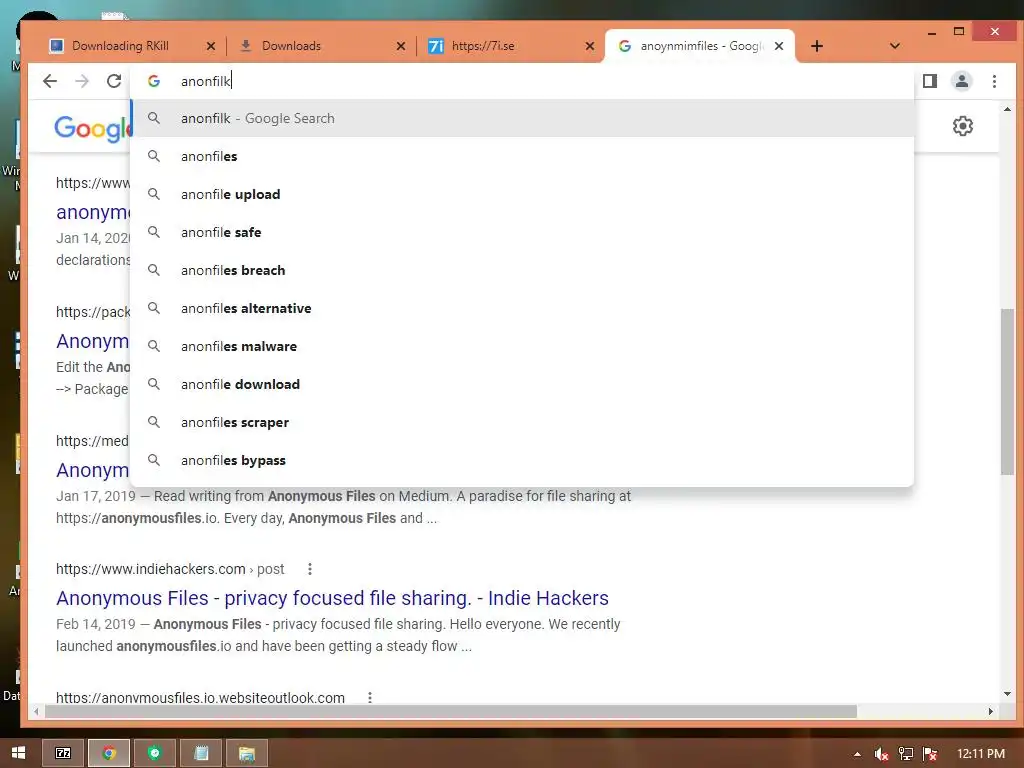1024x768 pixels.
Task: Open options dots next to websiteoutlook.com result
Action: point(370,697)
